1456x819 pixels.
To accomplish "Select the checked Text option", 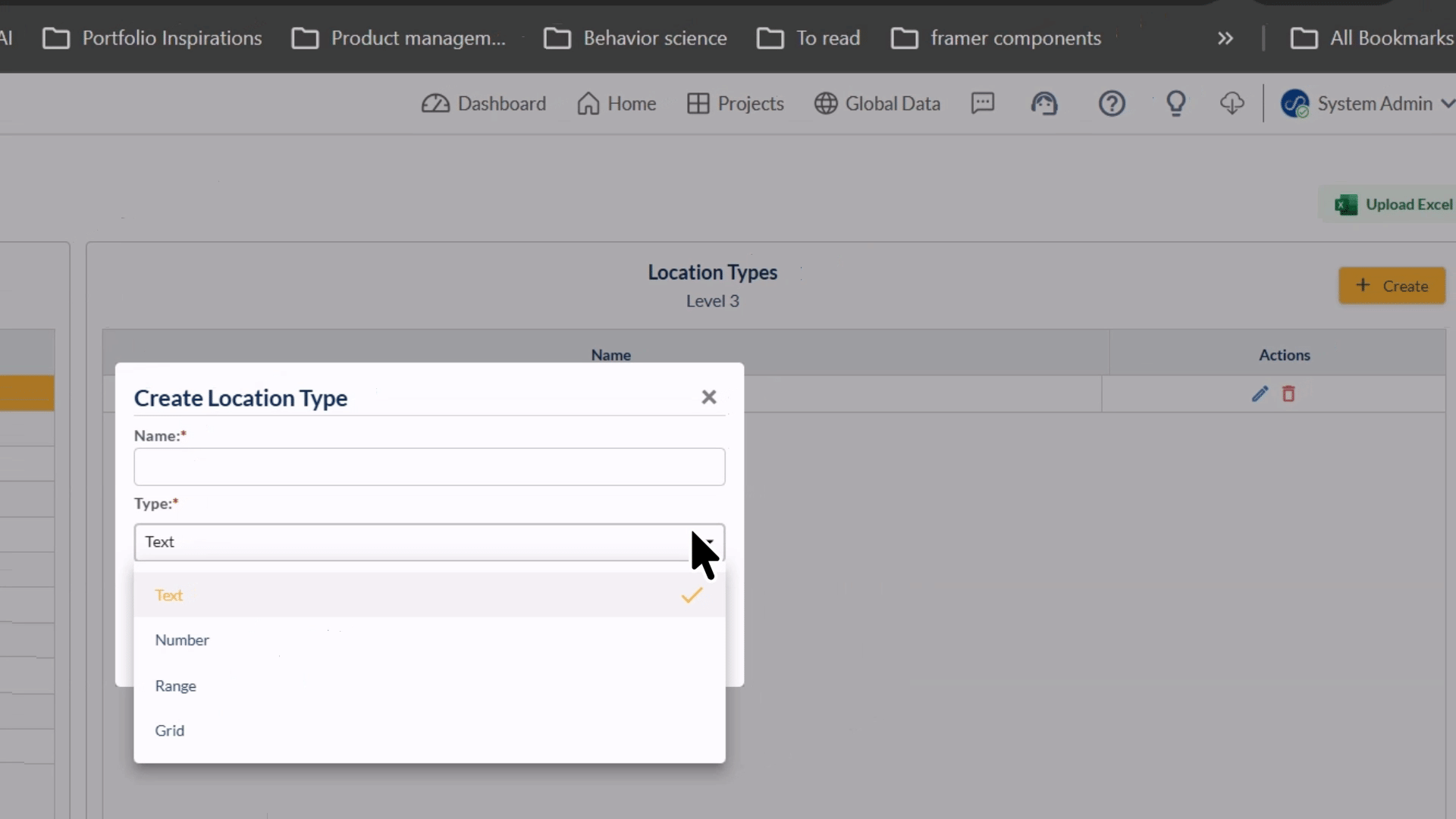I will point(429,595).
